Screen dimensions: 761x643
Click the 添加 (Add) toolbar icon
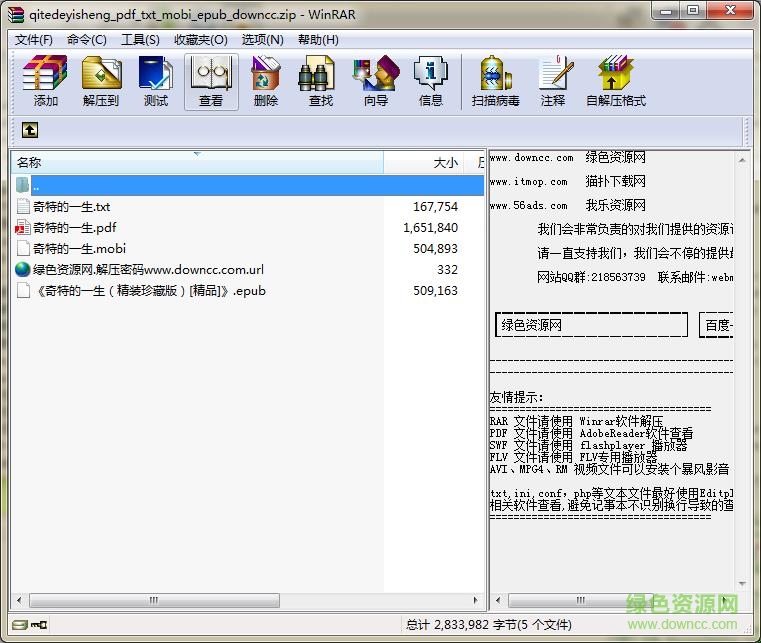pos(45,81)
